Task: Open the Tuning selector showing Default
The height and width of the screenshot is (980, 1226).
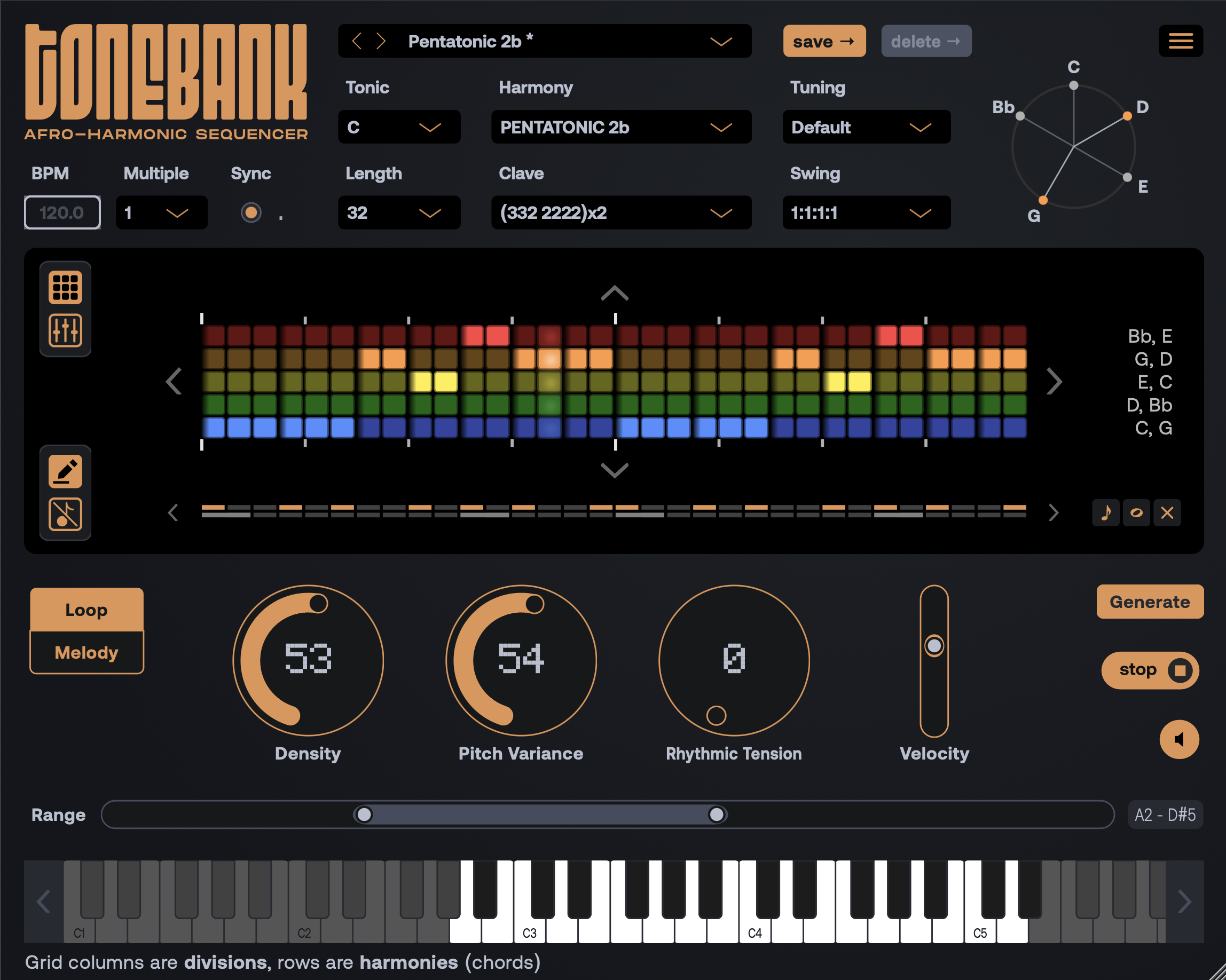Action: tap(866, 127)
